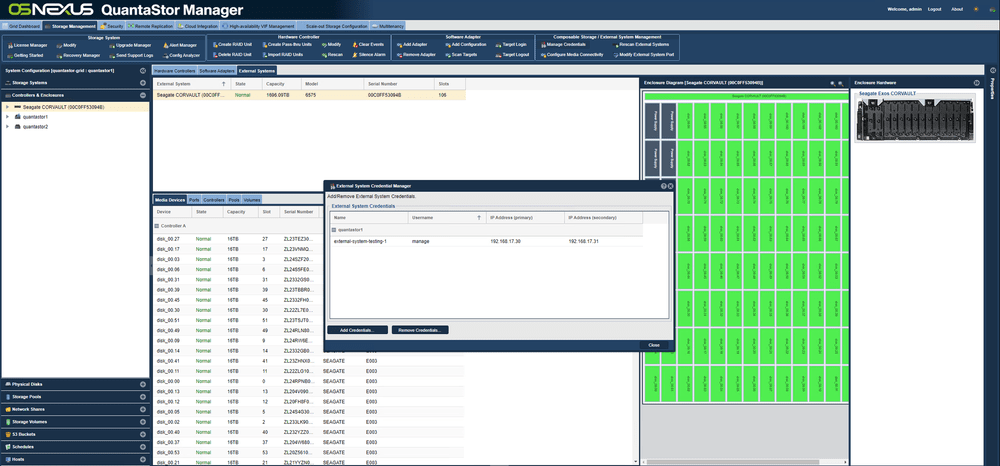Click Delete RAID Unit
The height and width of the screenshot is (466, 1000).
232,55
